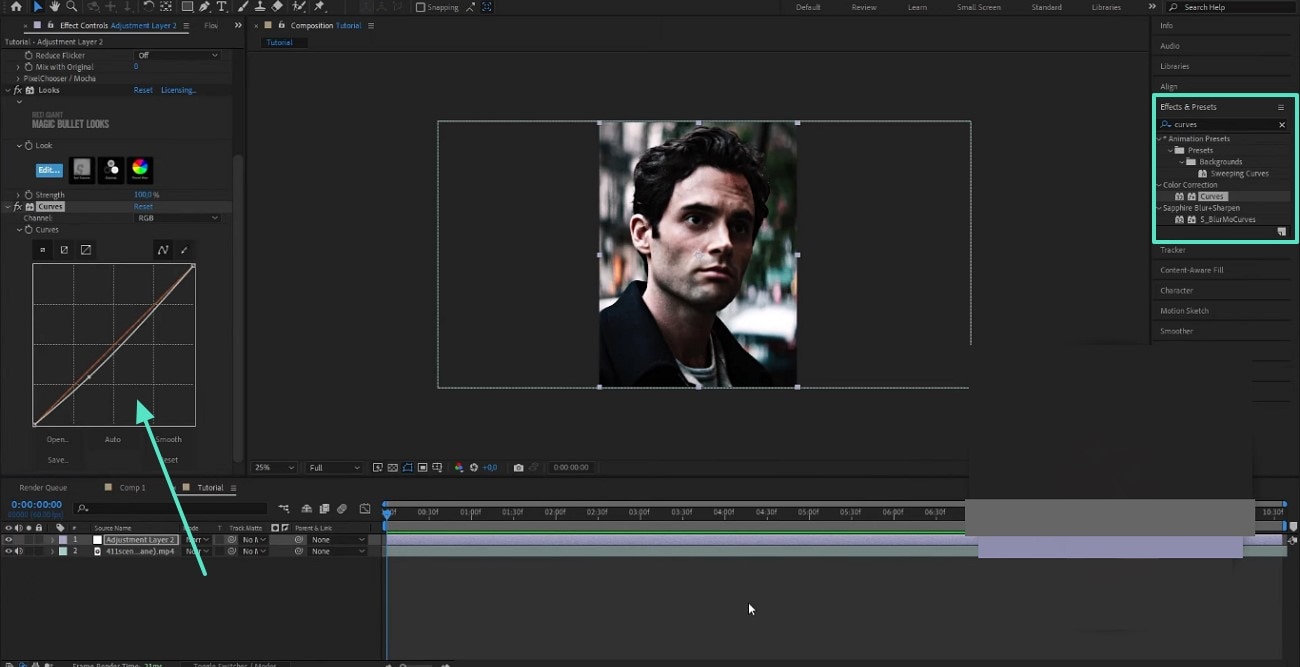Toggle the fx switch on Looks effect
This screenshot has height=667, width=1300.
(x=18, y=90)
